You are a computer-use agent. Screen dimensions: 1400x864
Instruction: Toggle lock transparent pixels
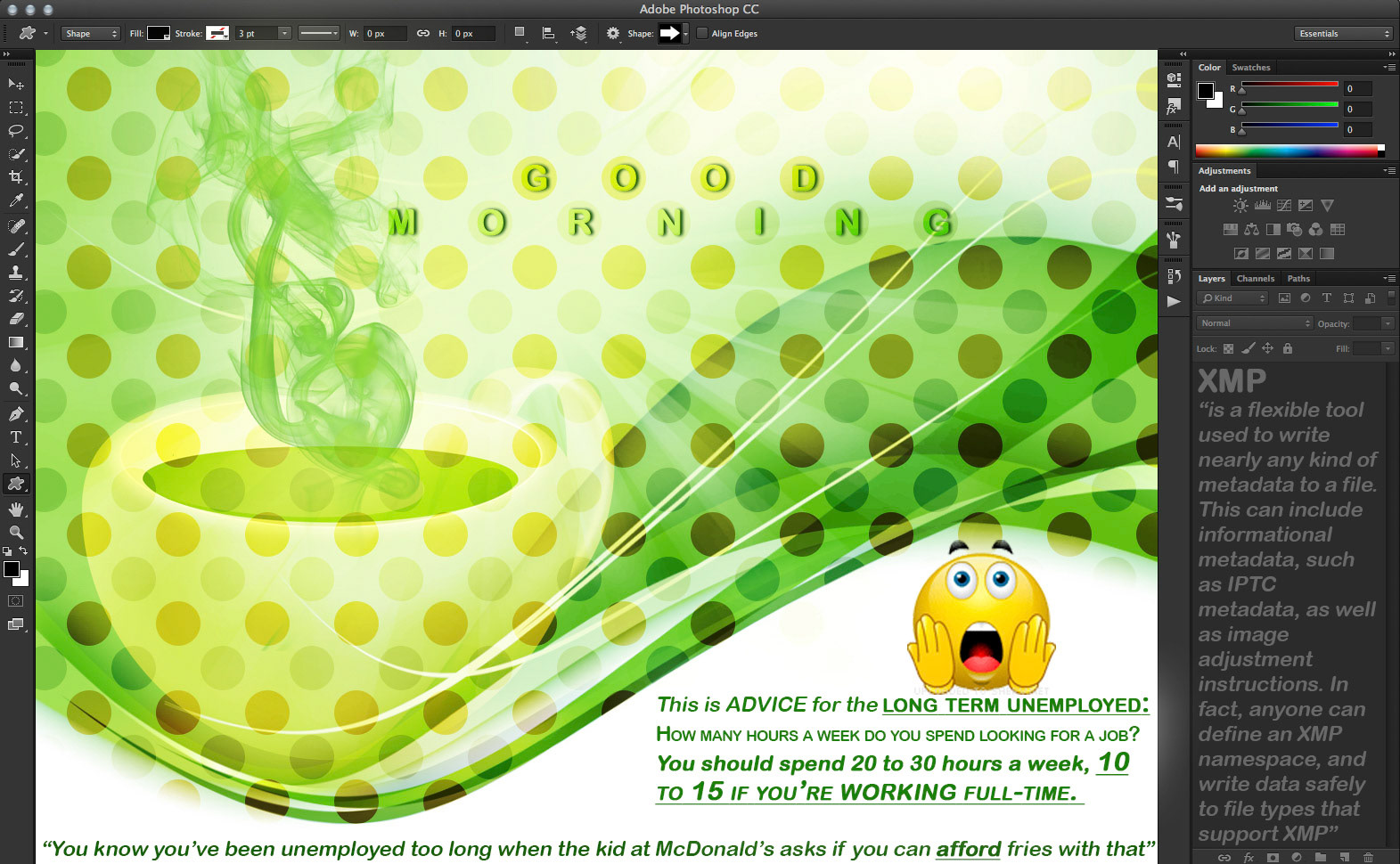coord(1228,348)
